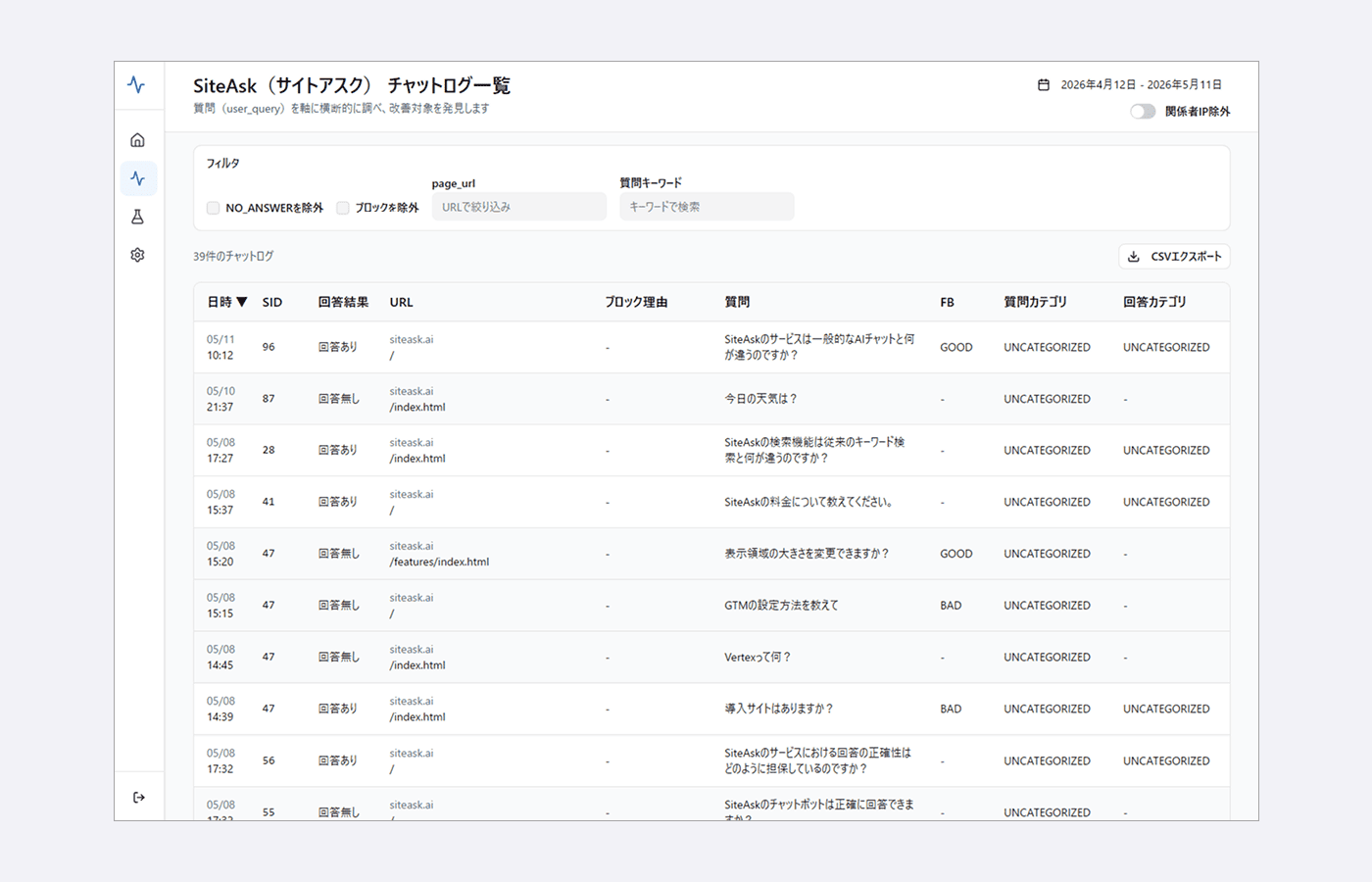Click GOOD feedback in the 05/11 row

(956, 347)
